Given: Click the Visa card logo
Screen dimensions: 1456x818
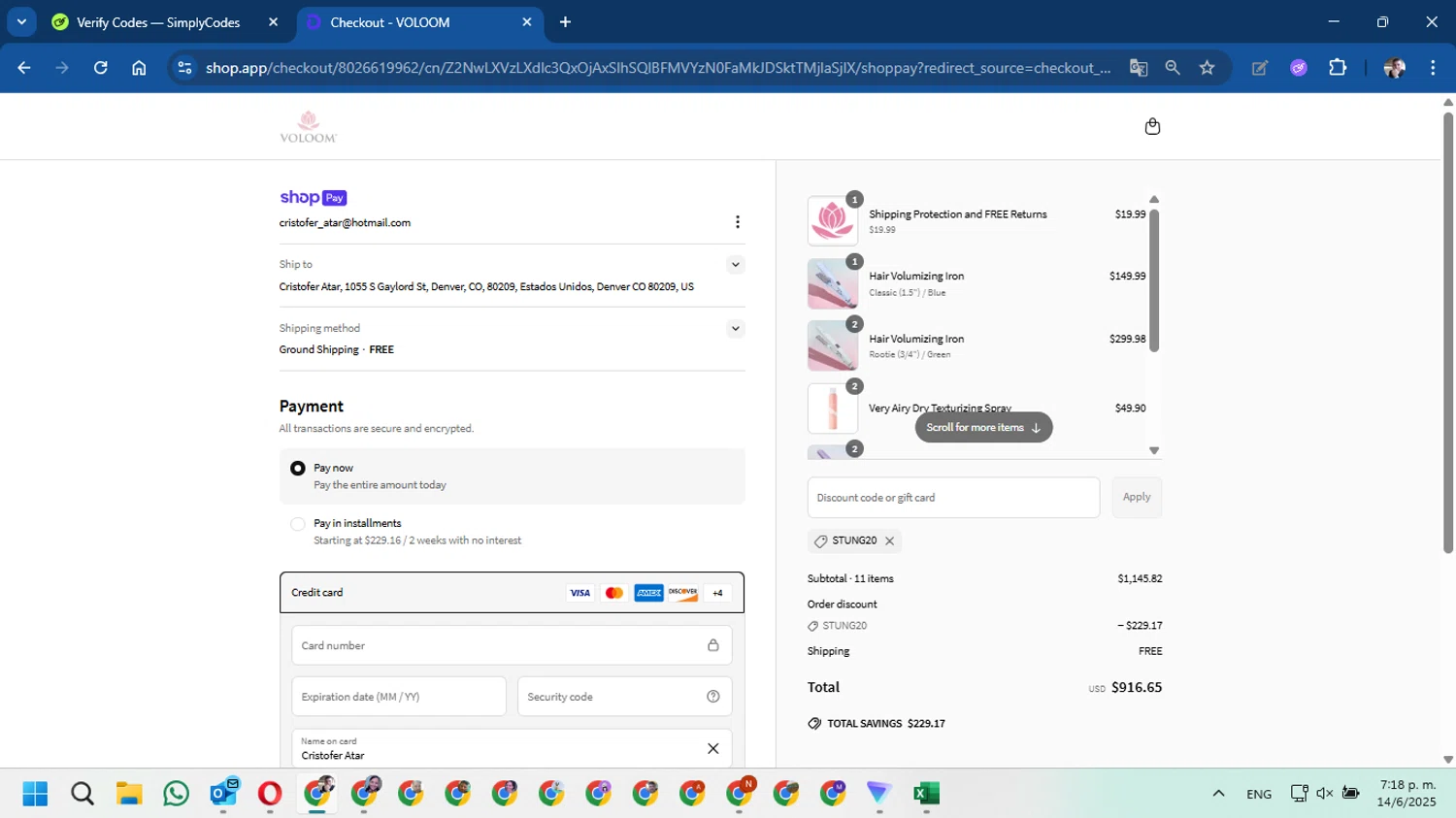Looking at the screenshot, I should point(579,593).
